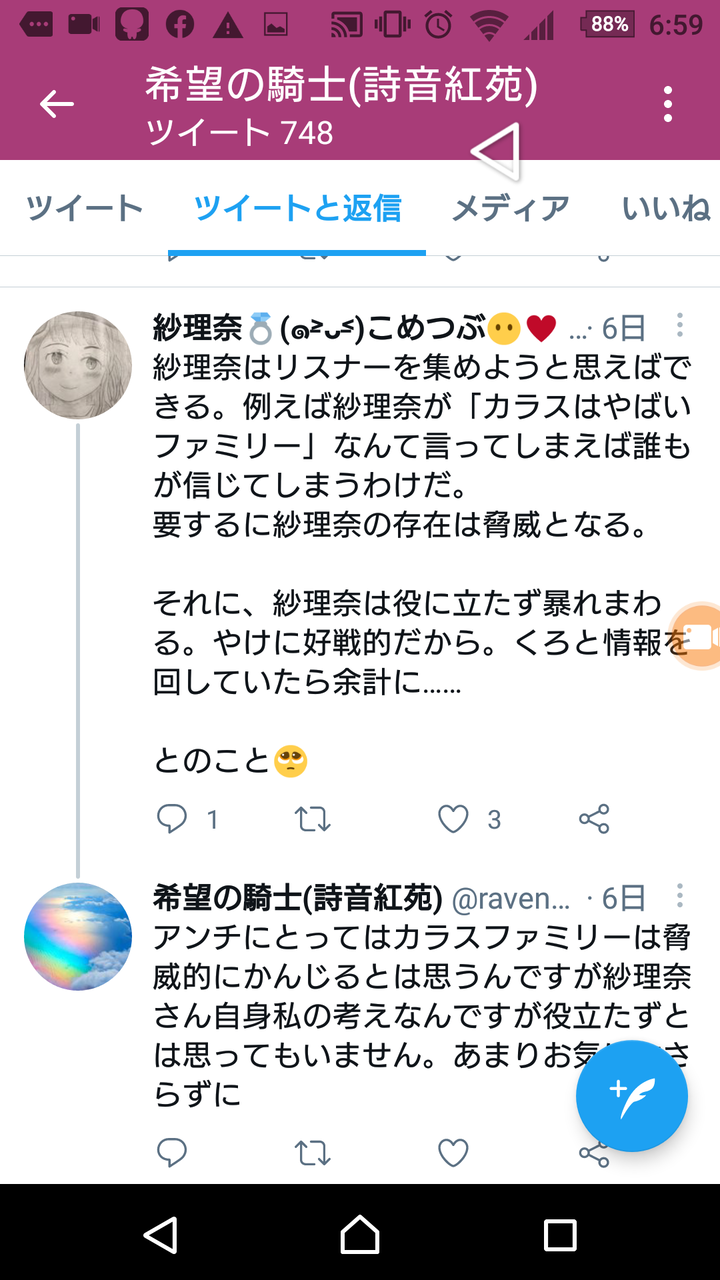Reply to 紗理奈's tweet
Viewport: 720px width, 1280px height.
[173, 820]
